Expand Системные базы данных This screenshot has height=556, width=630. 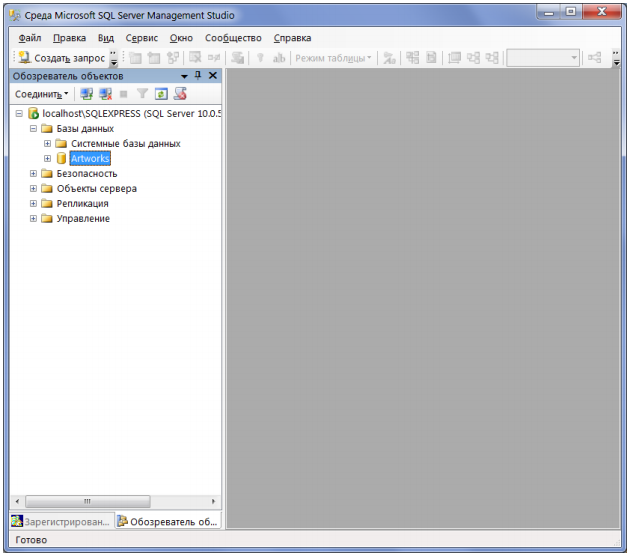tap(47, 143)
